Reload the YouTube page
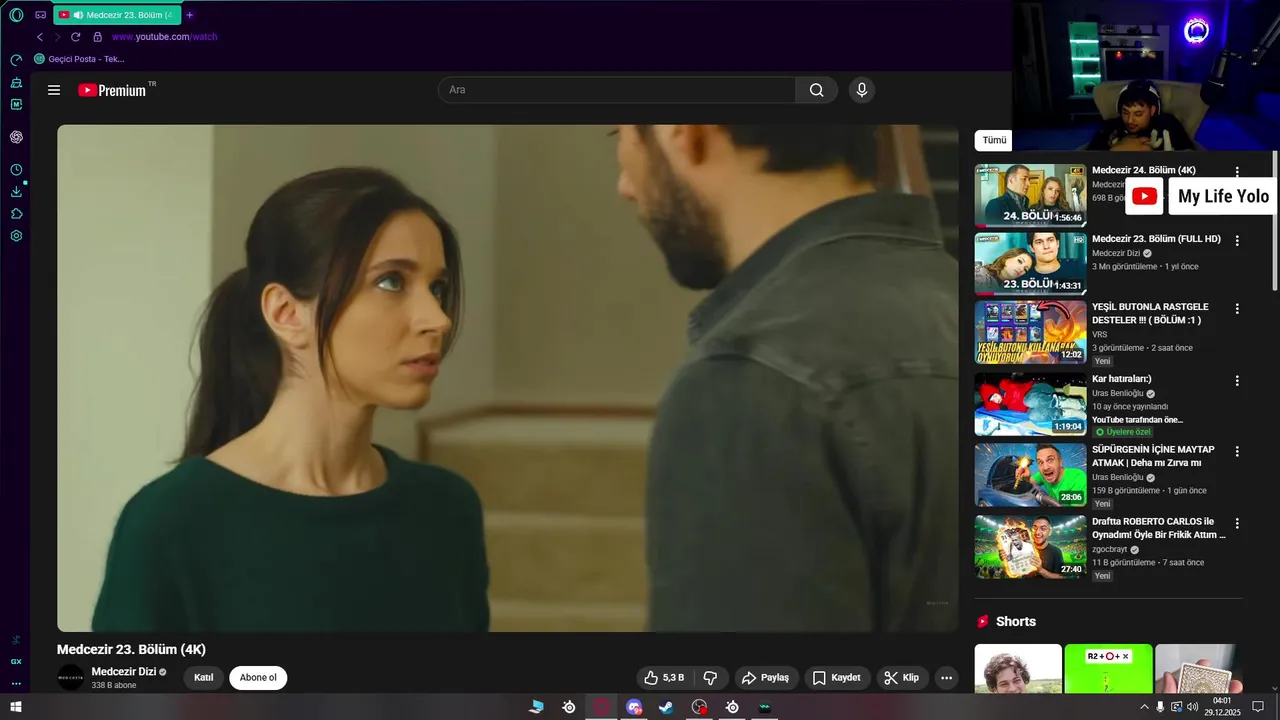 (x=75, y=37)
